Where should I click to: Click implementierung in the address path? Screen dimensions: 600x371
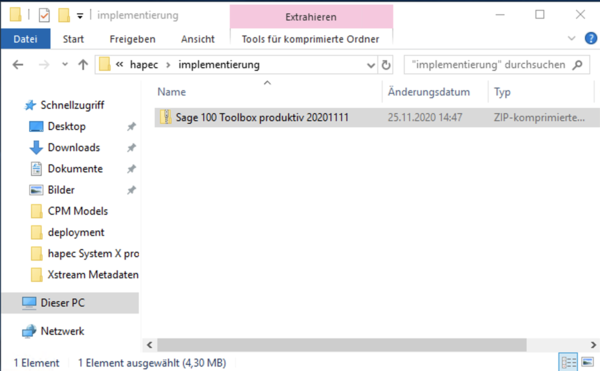tap(219, 65)
